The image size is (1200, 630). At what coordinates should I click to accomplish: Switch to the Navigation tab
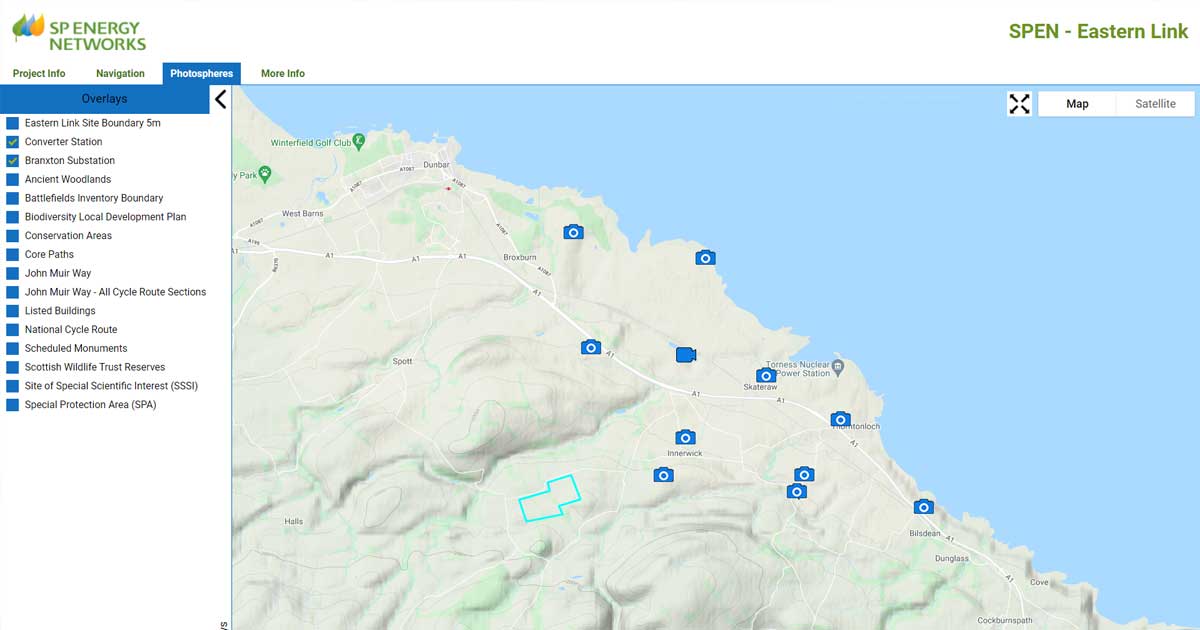120,74
